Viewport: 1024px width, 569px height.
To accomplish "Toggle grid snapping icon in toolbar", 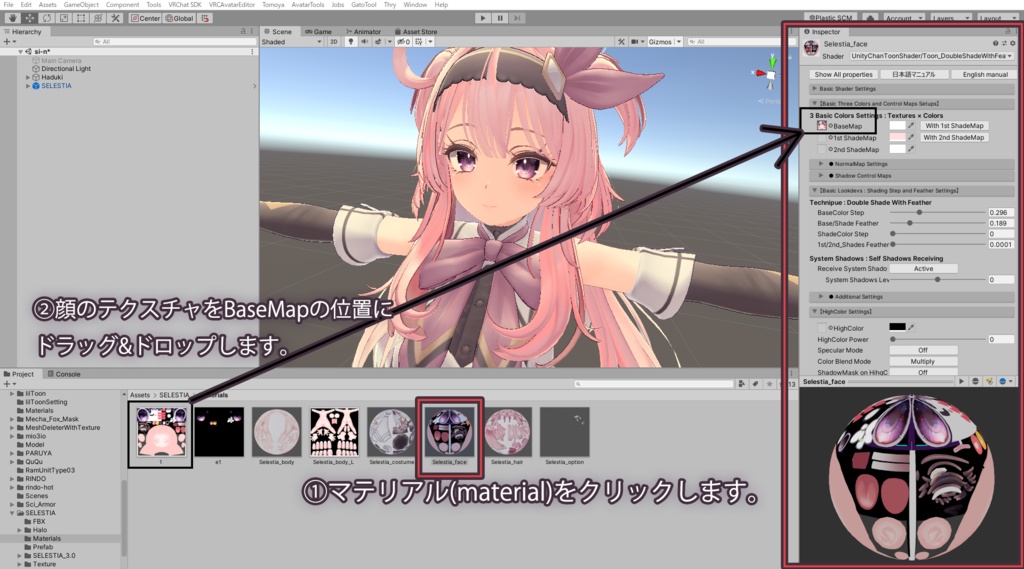I will point(205,18).
